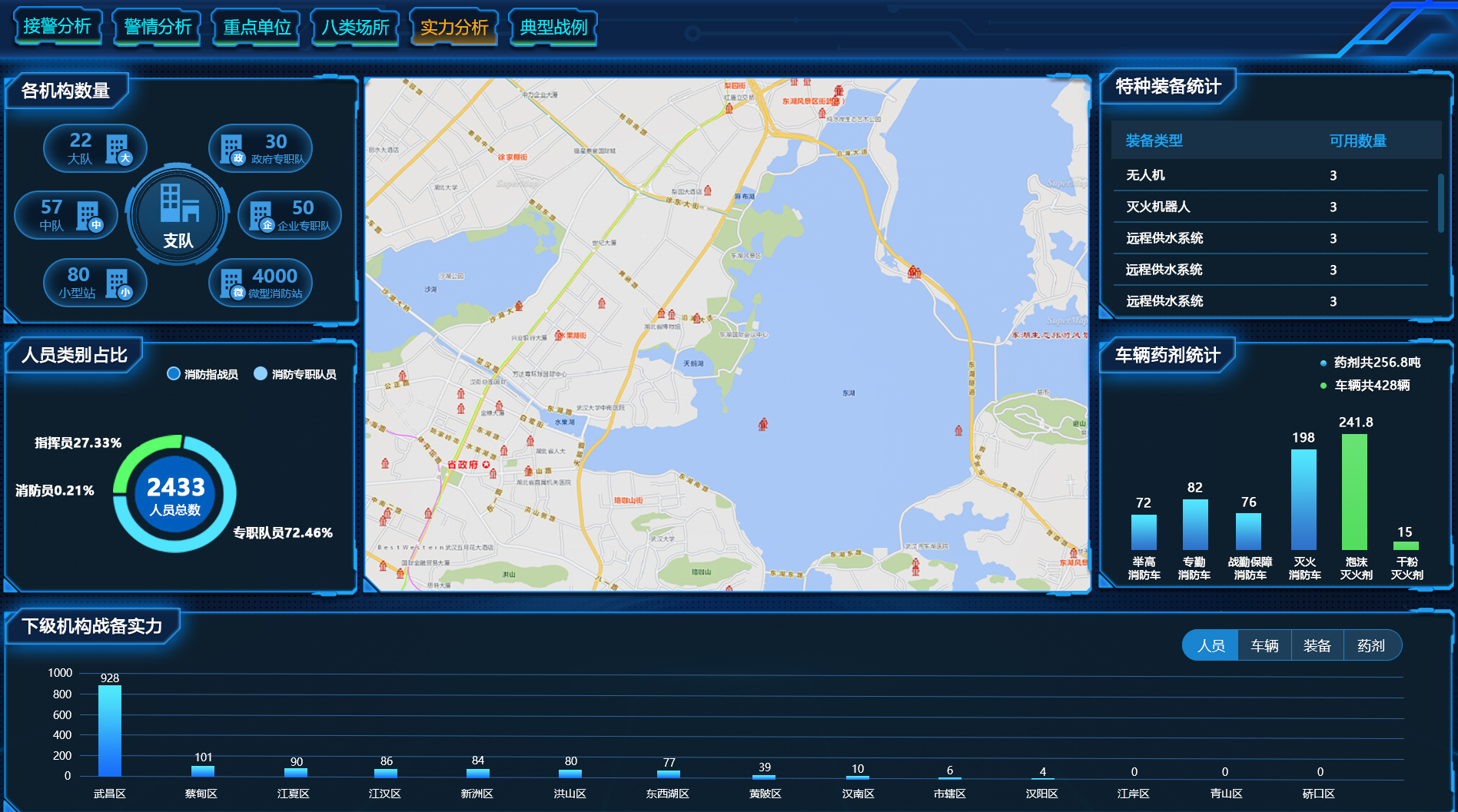The width and height of the screenshot is (1458, 812).
Task: Click the equipment table scrollbar
Action: click(x=1440, y=203)
